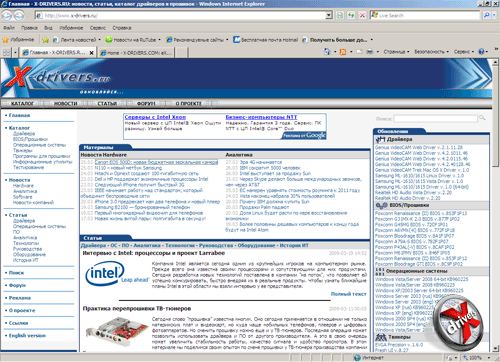Click the RSS feeds toolbar icon
500x362 pixels.
(343, 52)
